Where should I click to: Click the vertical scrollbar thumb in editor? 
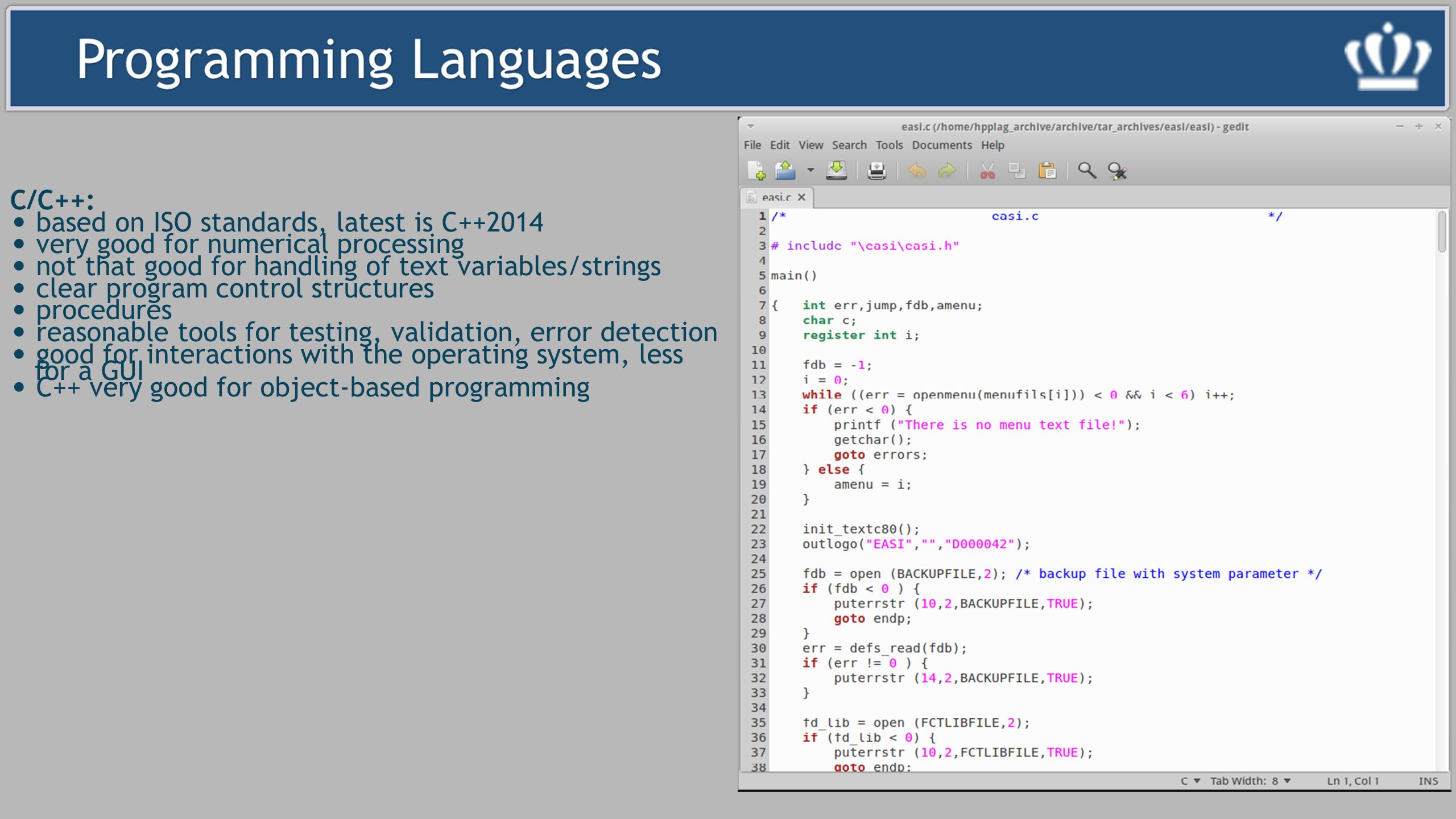click(1442, 231)
